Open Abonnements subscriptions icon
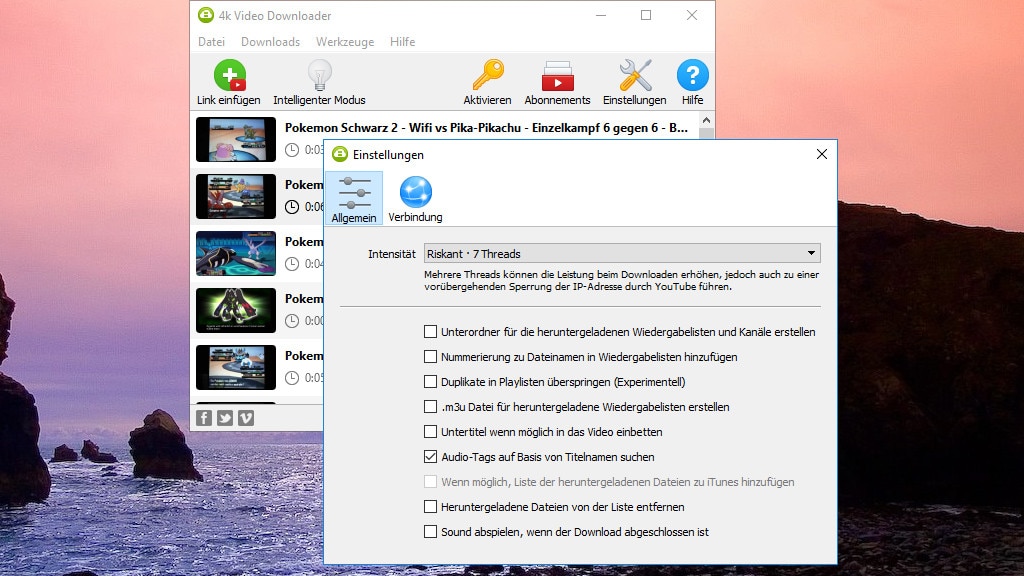 point(557,76)
